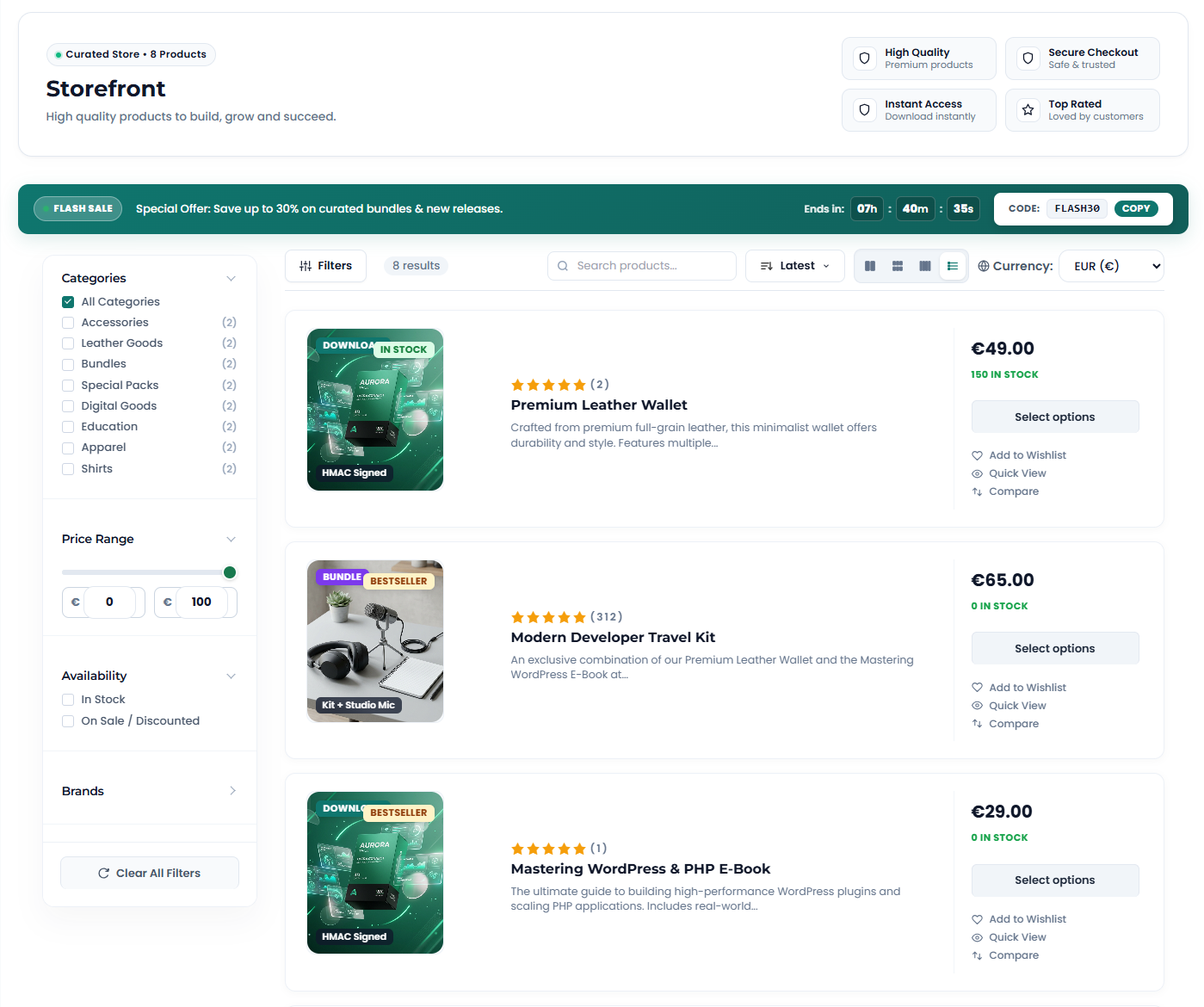Click the price range slider handle
Image resolution: width=1204 pixels, height=1007 pixels.
230,572
